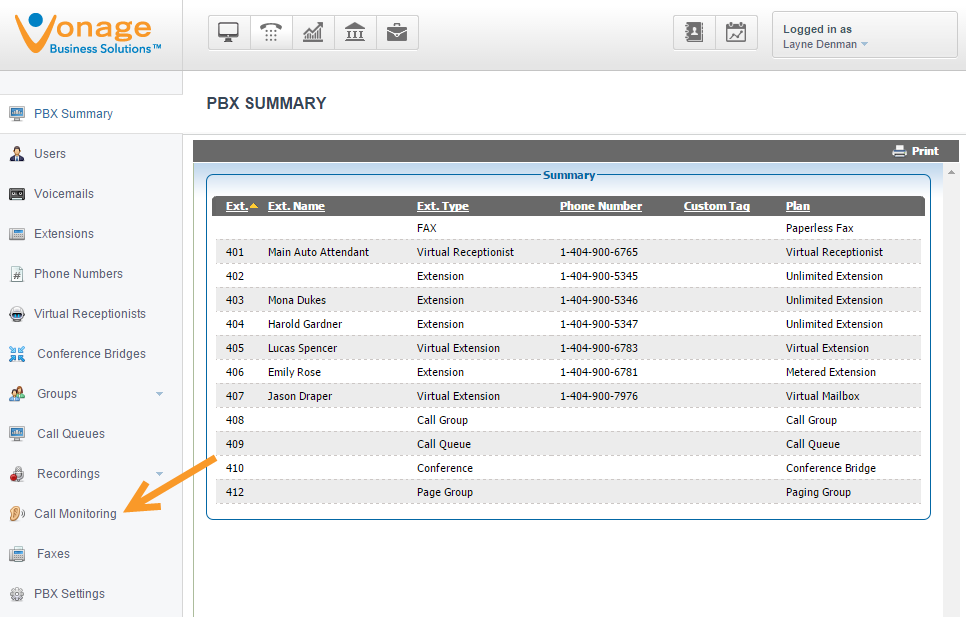Toggle the Ext. column sort arrow
Screen dimensions: 966x617
253,206
